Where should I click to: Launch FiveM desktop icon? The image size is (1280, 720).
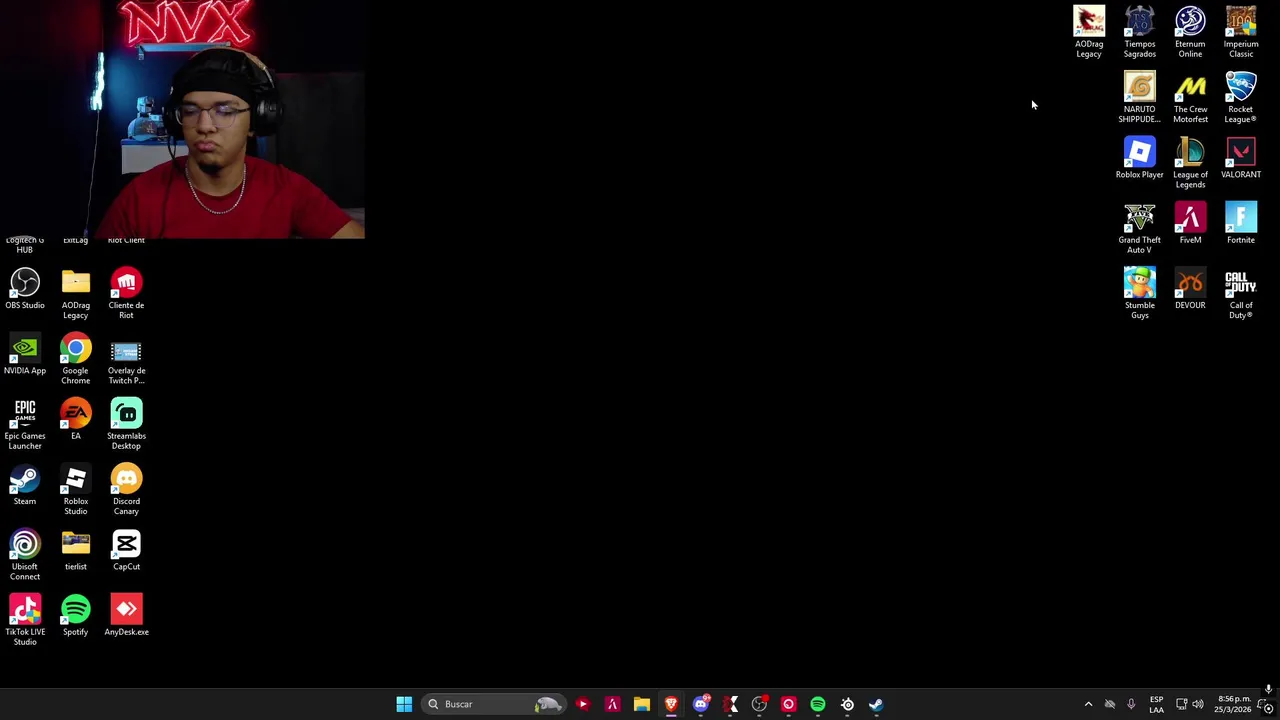tap(1190, 223)
